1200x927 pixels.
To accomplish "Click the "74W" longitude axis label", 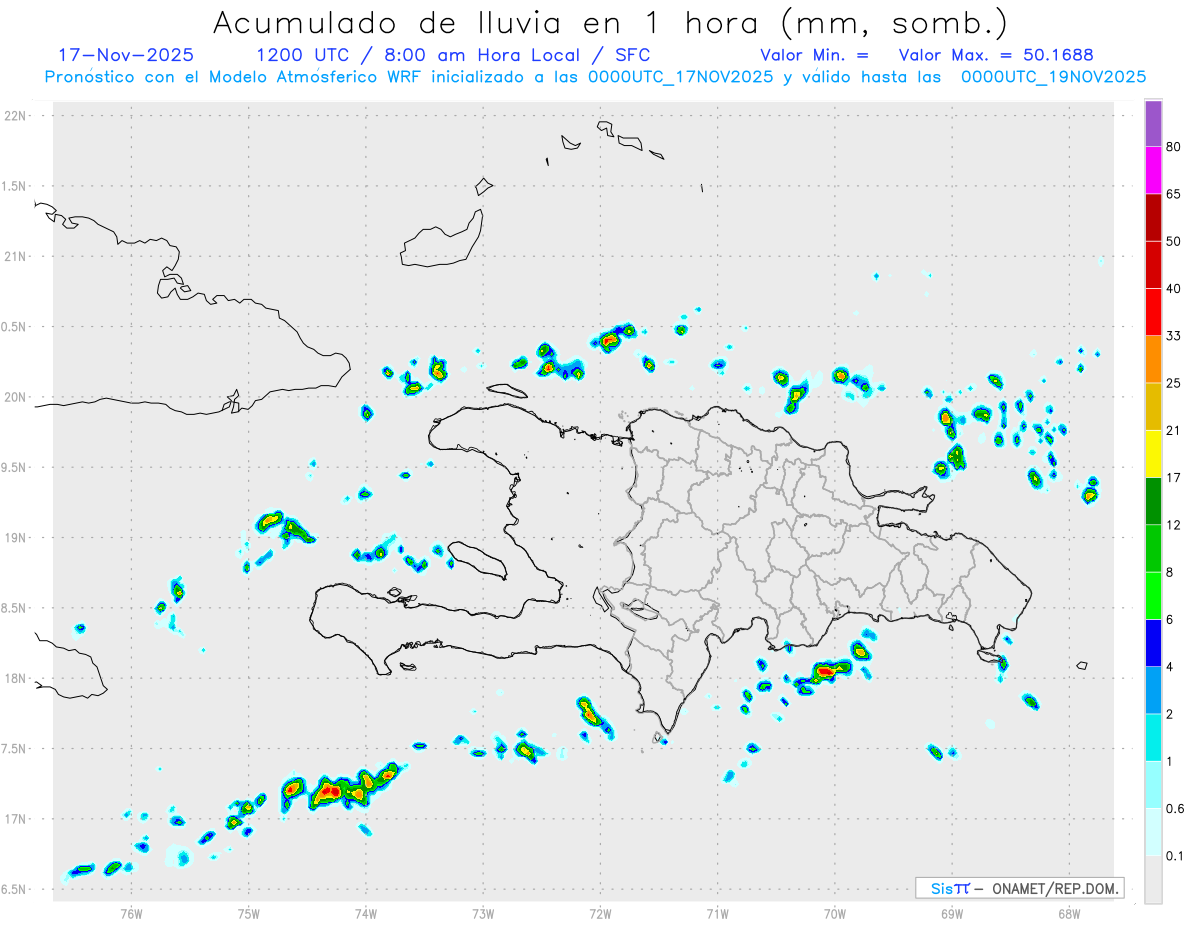I will point(366,914).
